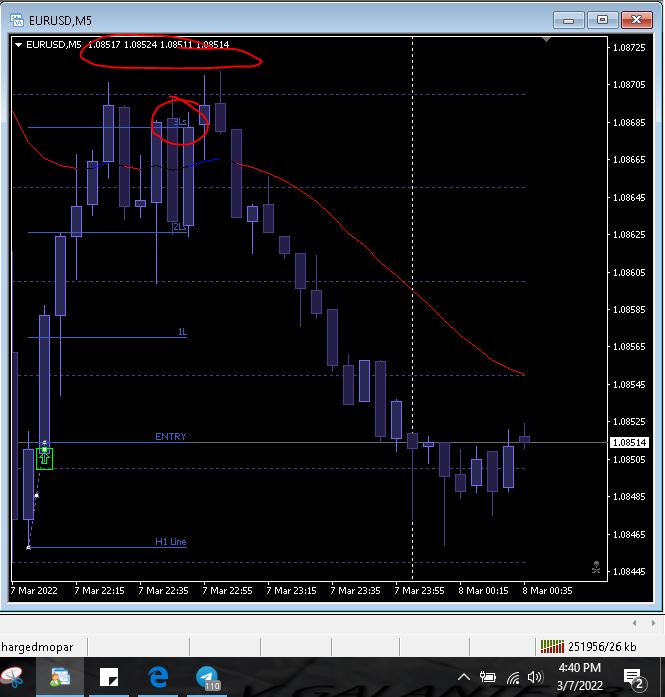Open the clock showing 4:40 PM

tap(580, 677)
